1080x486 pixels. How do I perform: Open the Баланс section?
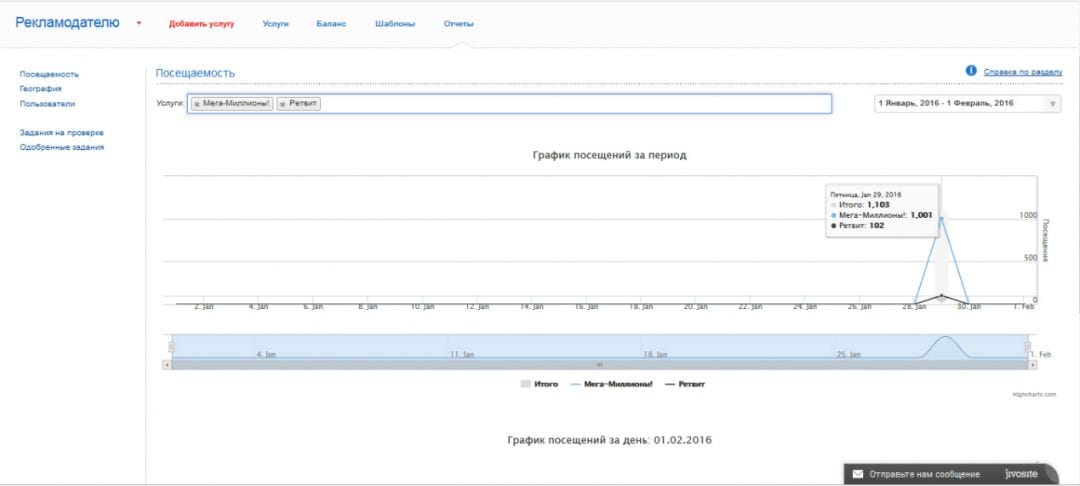(331, 23)
